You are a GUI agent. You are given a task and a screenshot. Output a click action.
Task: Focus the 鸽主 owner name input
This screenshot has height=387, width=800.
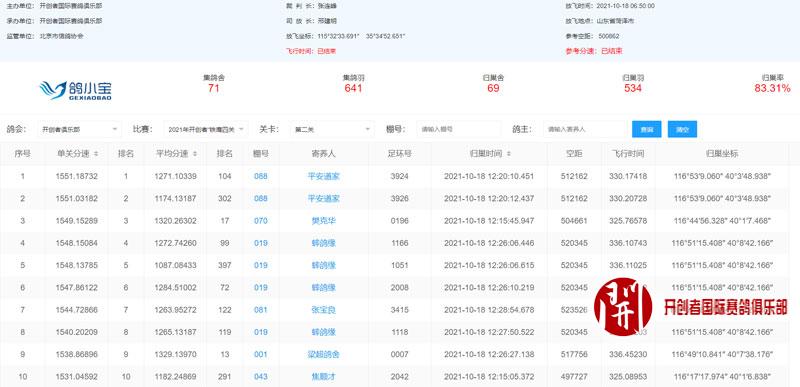(585, 130)
